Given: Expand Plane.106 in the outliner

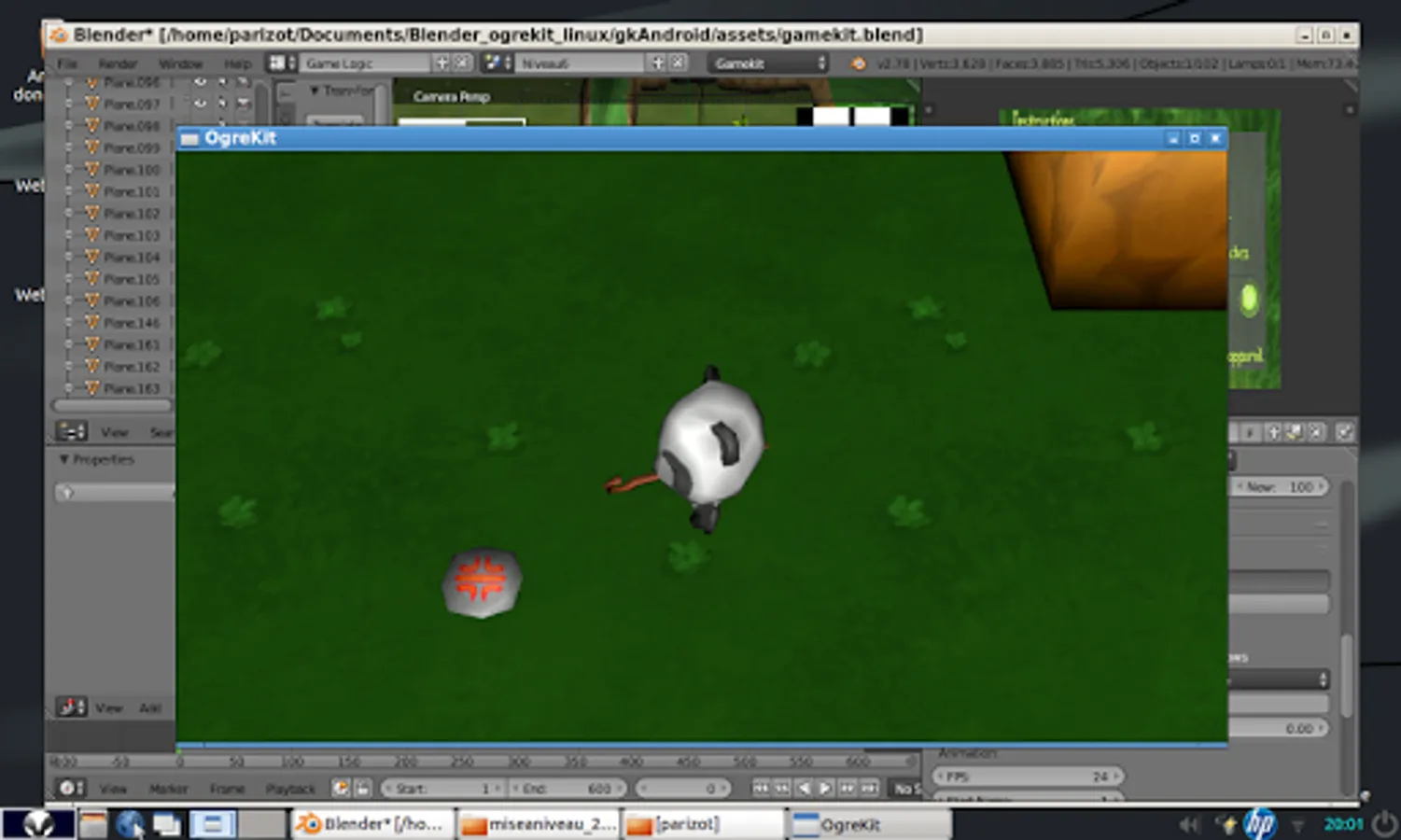Looking at the screenshot, I should coord(69,301).
